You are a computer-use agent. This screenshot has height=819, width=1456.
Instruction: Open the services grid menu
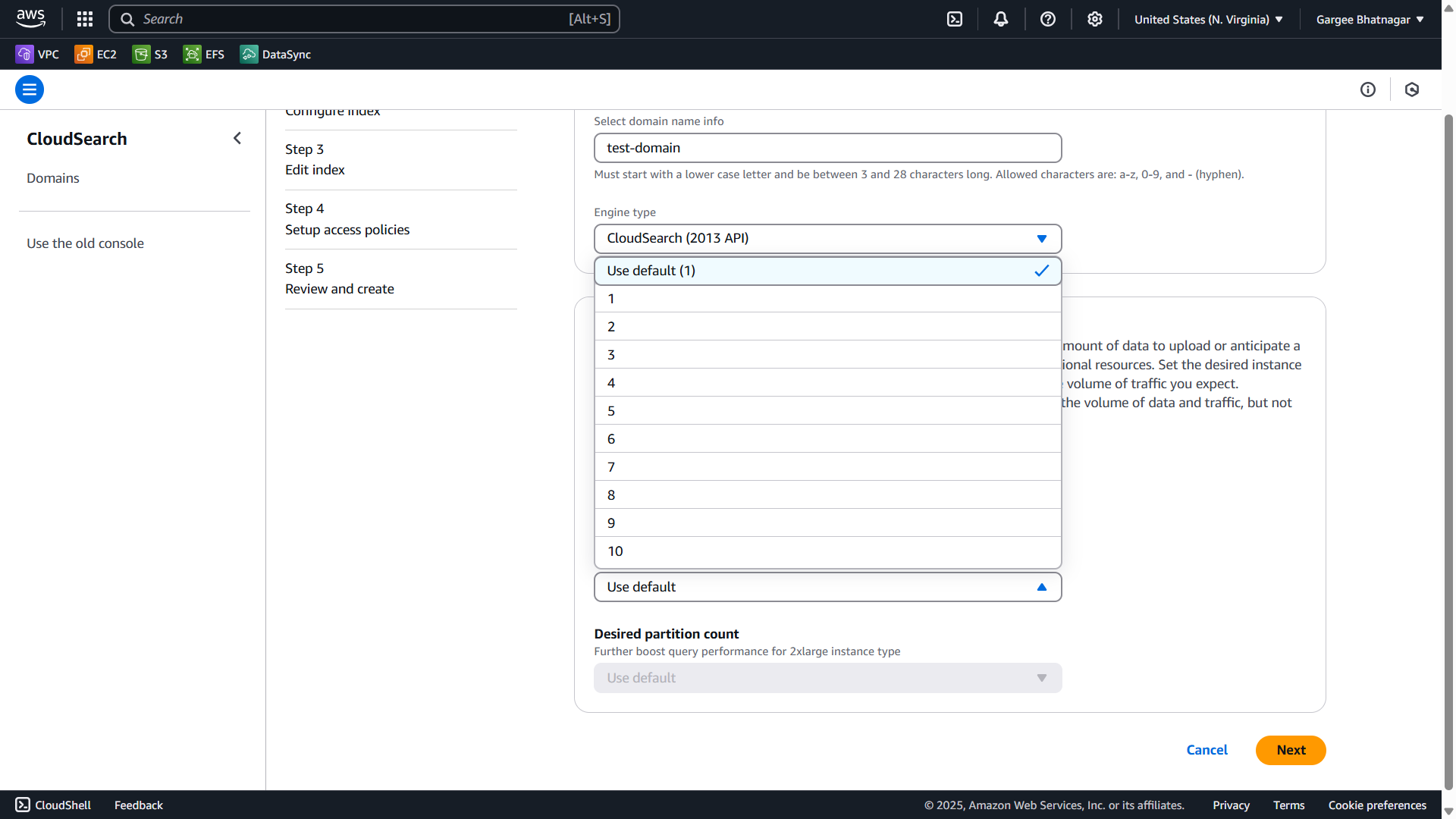(85, 19)
